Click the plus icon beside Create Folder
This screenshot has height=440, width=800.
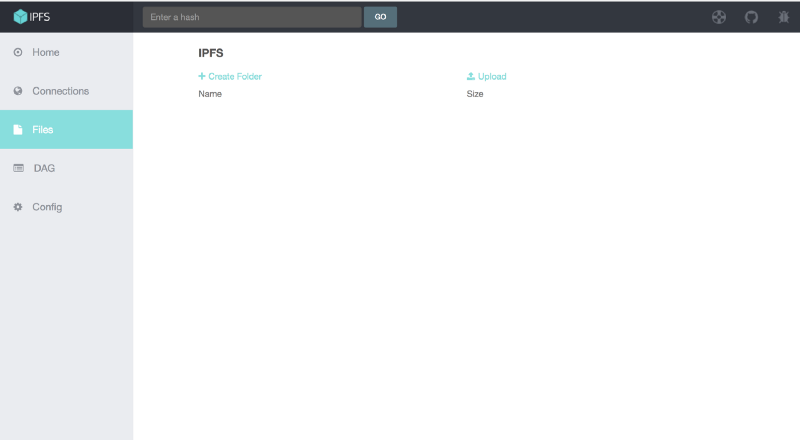[202, 76]
